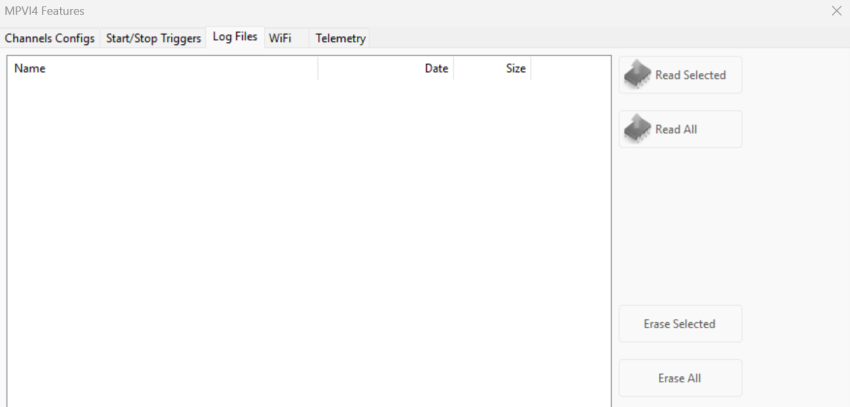Click the divider between Date and Size
Viewport: 850px width, 407px height.
pos(453,69)
